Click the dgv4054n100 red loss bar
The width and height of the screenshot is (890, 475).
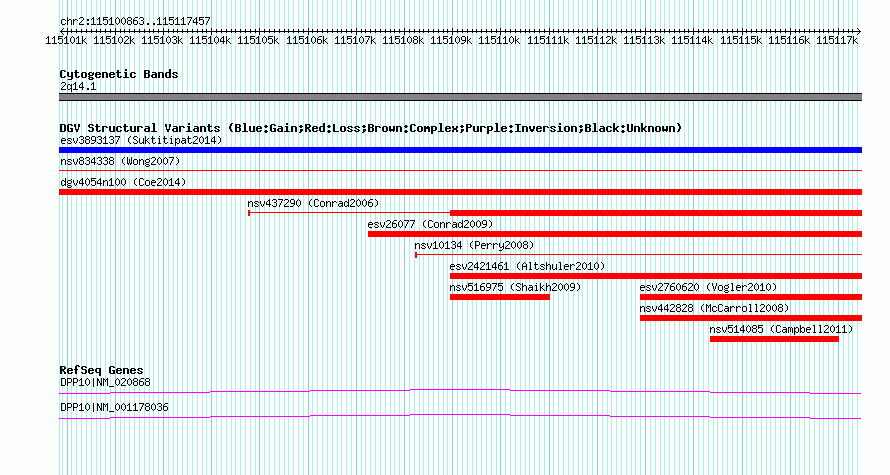tap(460, 192)
